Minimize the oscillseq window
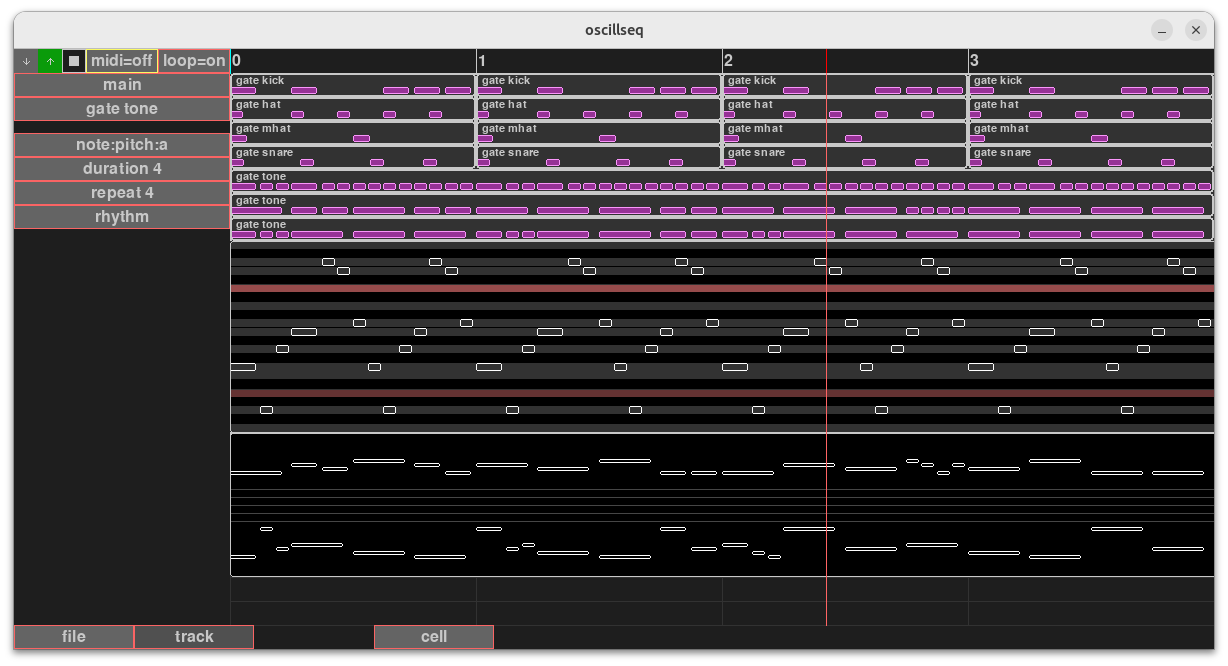 click(x=1160, y=30)
